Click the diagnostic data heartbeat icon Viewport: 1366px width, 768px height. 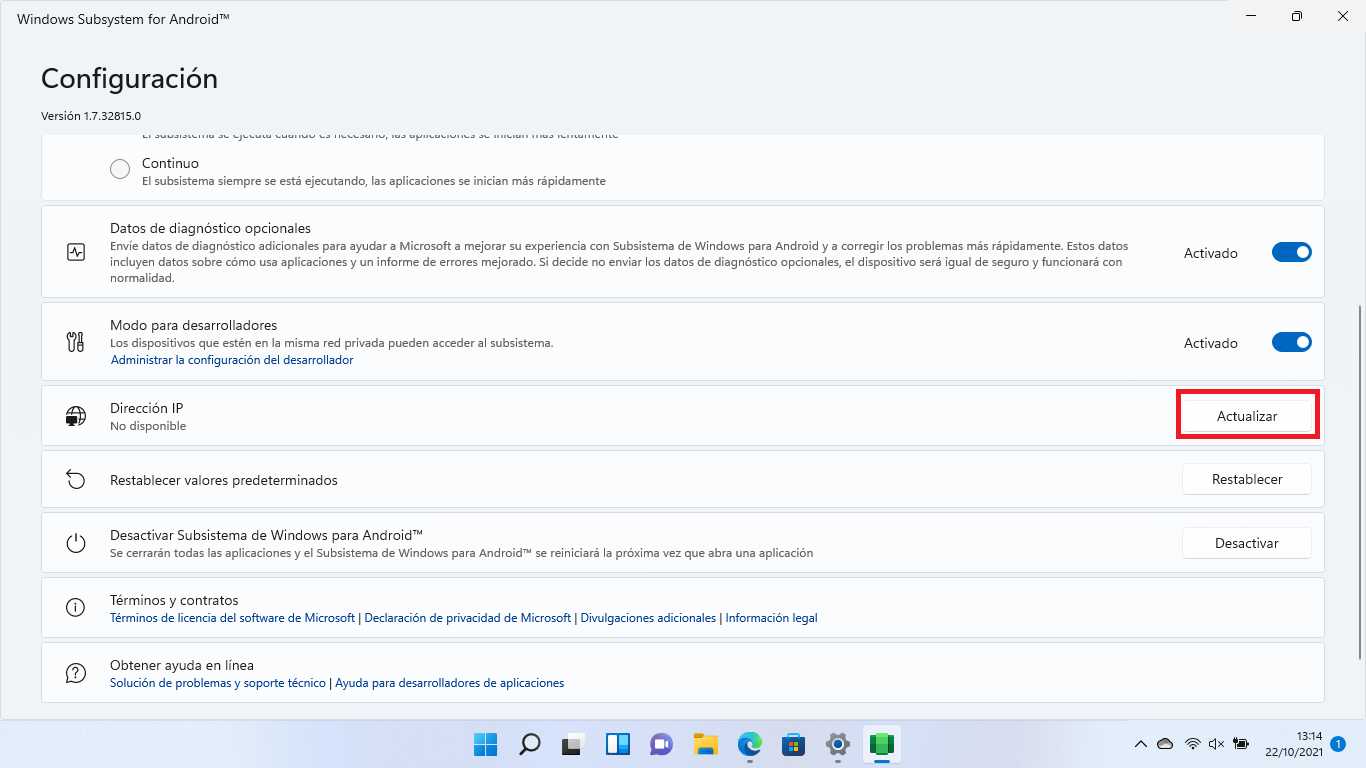click(76, 252)
